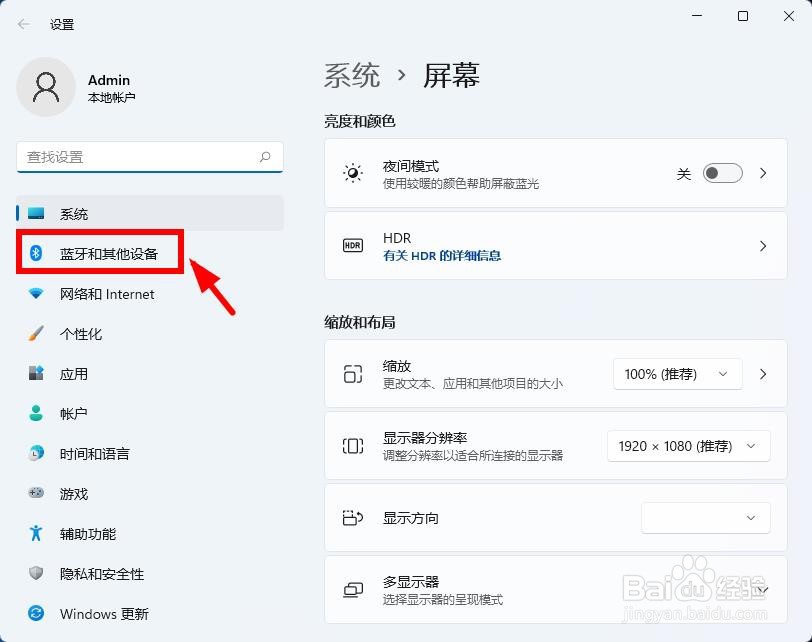Expand the 多显示器 section
This screenshot has width=812, height=642.
(x=762, y=590)
